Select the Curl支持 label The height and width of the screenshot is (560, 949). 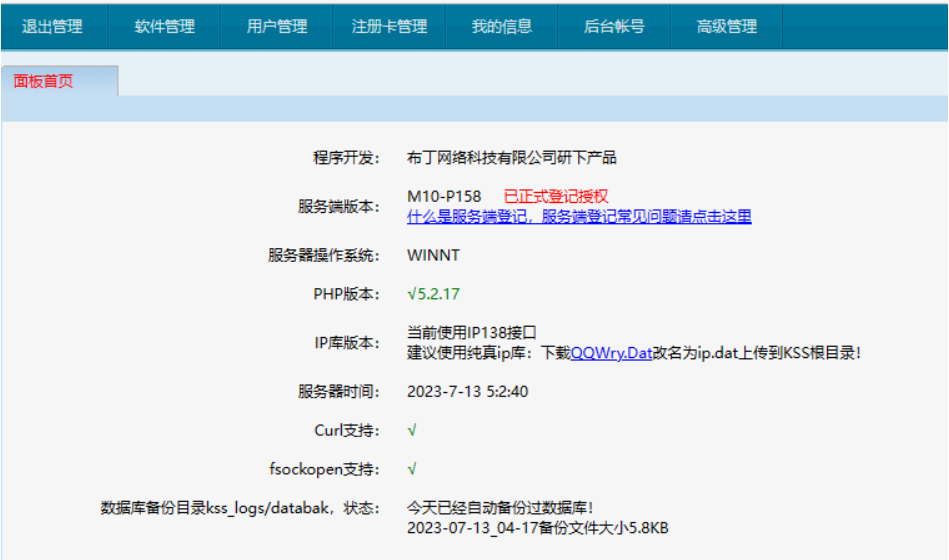[x=347, y=430]
